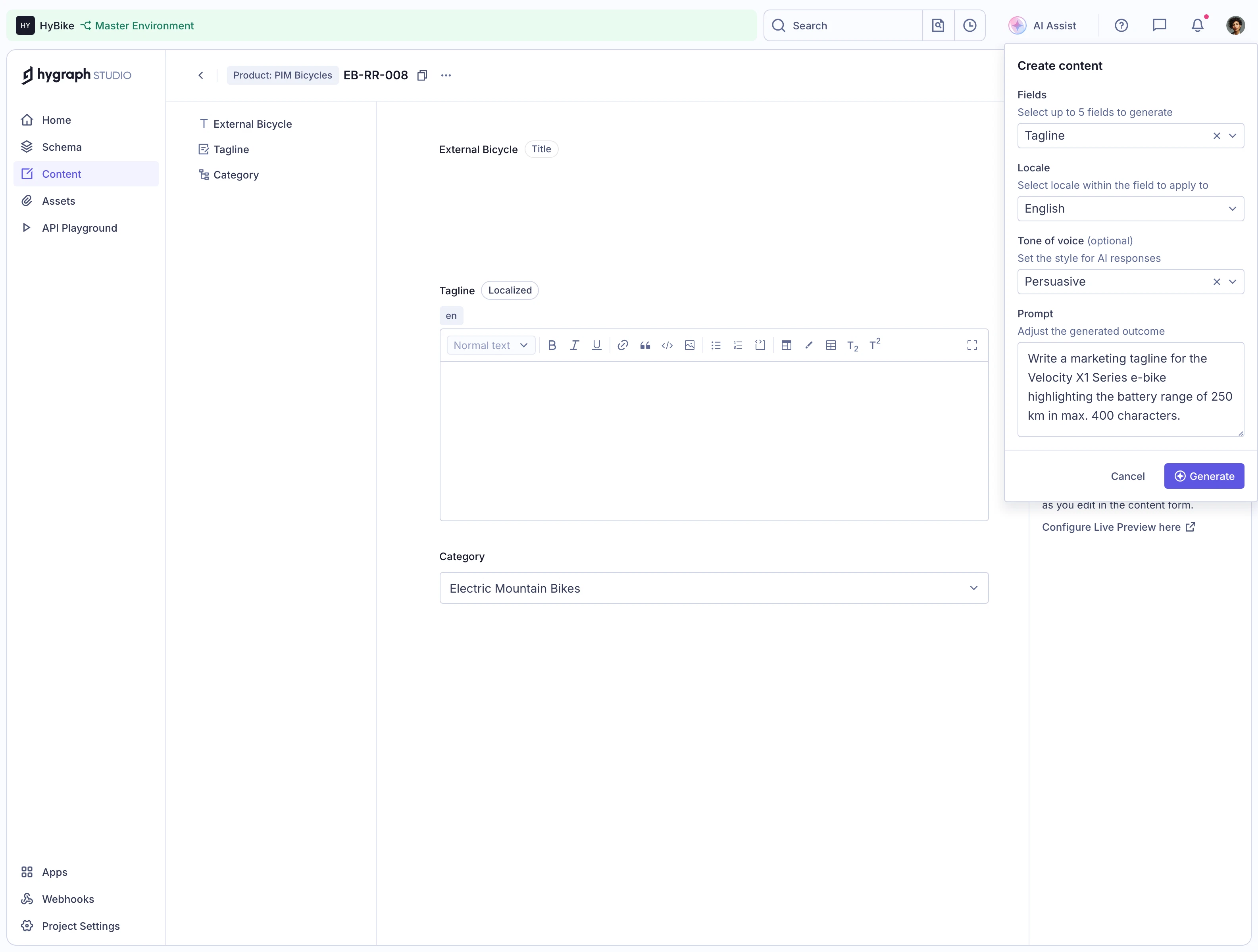Open the recent history clock icon
The height and width of the screenshot is (952, 1258).
tap(969, 25)
